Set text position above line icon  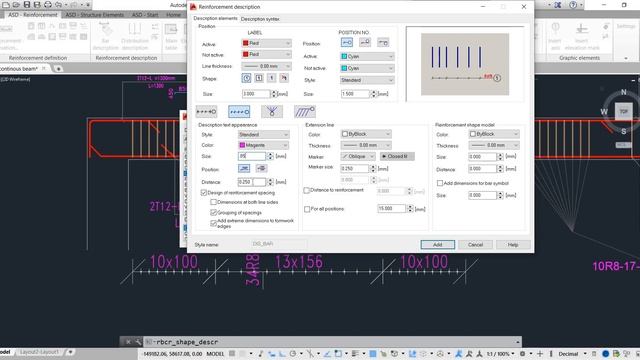click(x=244, y=168)
